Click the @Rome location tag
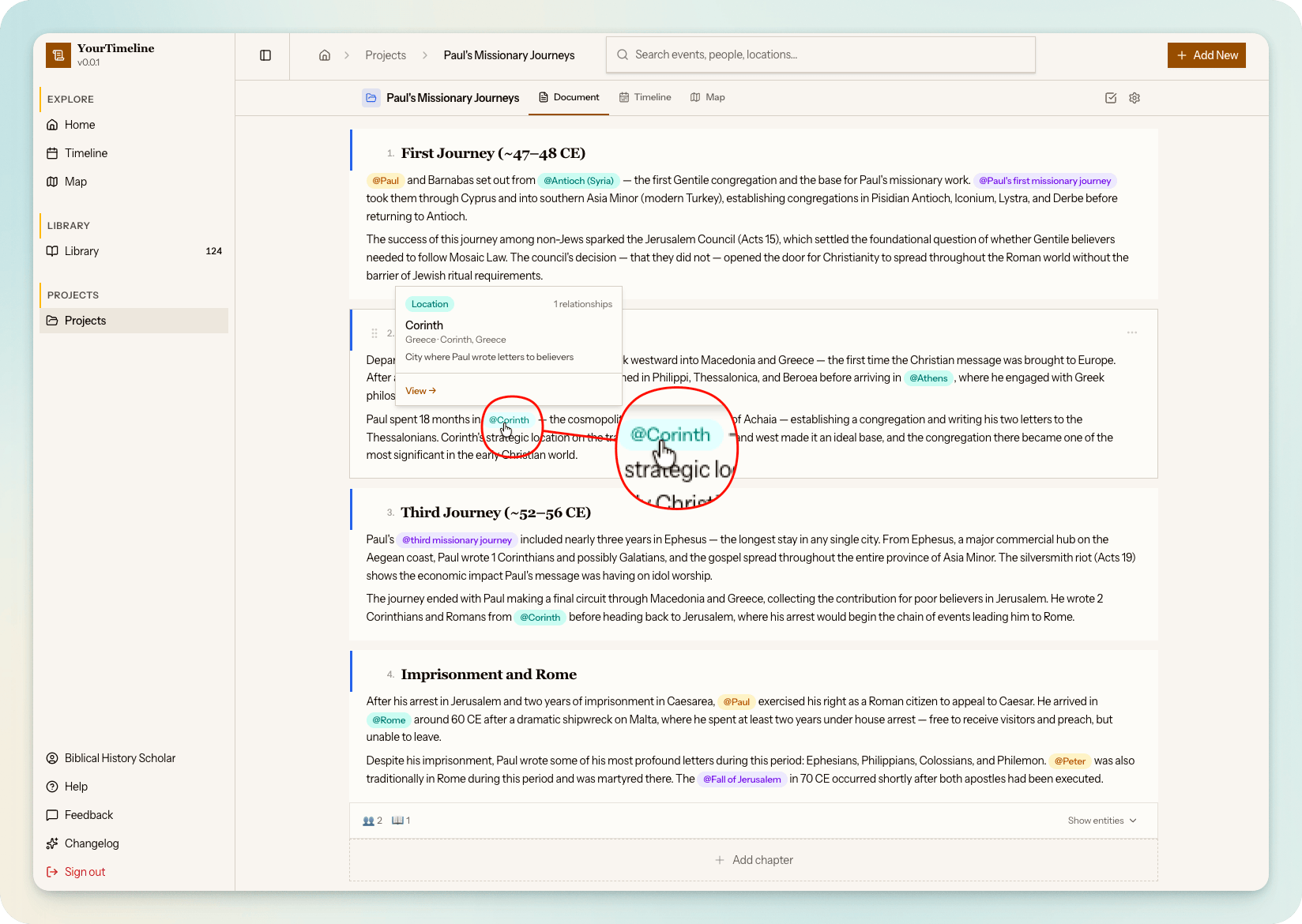The image size is (1302, 924). click(389, 720)
